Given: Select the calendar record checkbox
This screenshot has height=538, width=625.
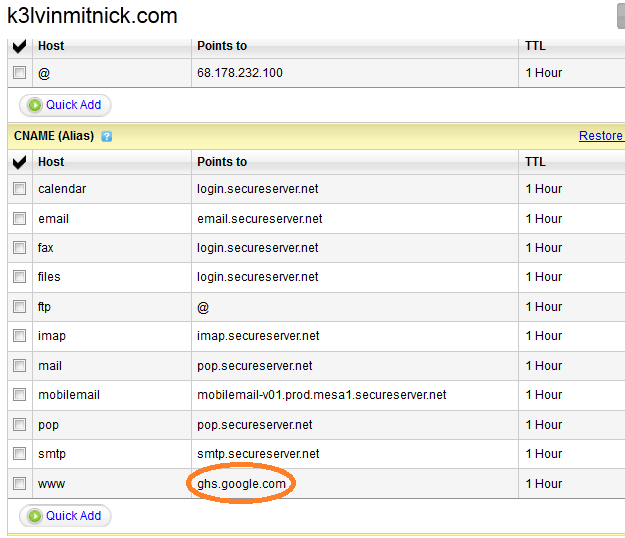Looking at the screenshot, I should (19, 188).
